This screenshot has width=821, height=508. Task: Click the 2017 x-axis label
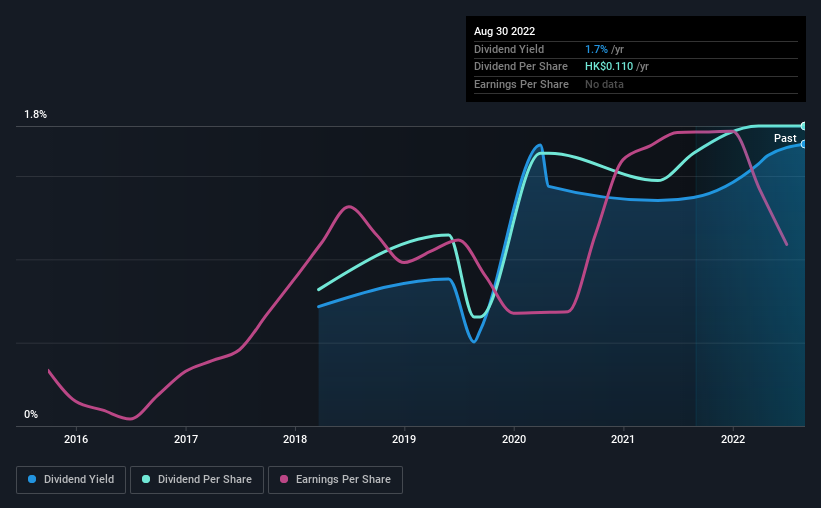(x=186, y=439)
